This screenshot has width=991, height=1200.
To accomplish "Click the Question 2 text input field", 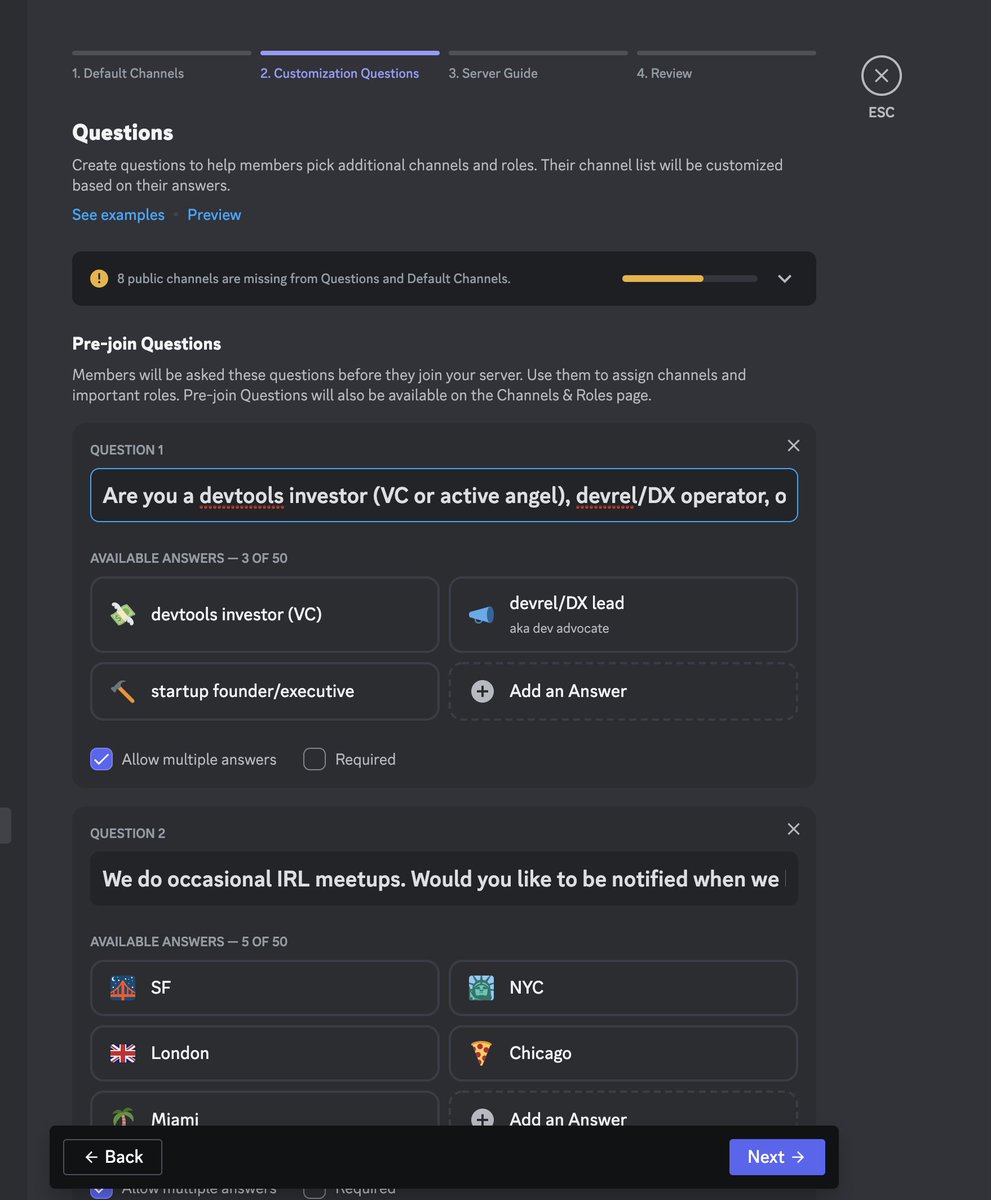I will click(444, 879).
